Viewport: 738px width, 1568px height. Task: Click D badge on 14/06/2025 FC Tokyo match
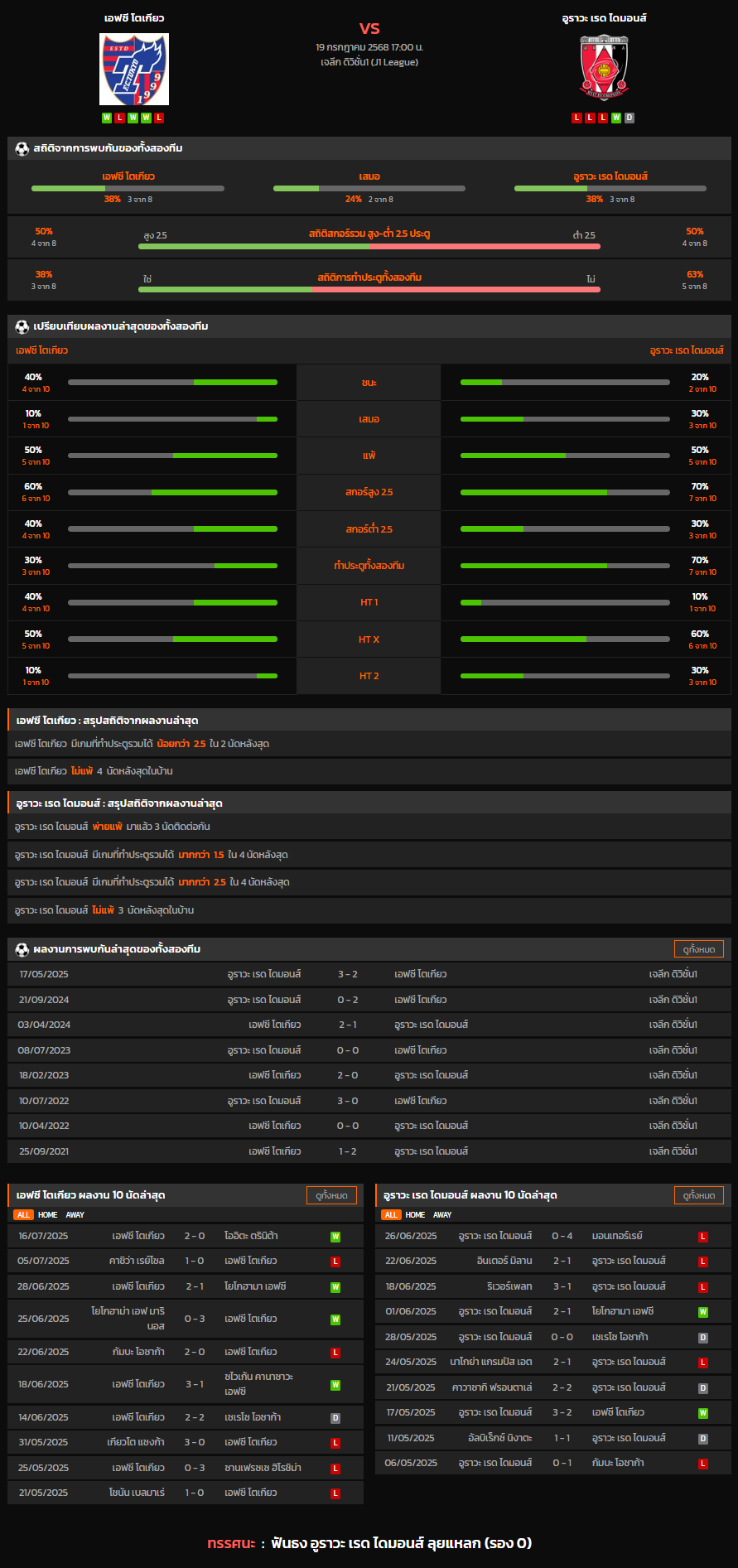pyautogui.click(x=335, y=1418)
